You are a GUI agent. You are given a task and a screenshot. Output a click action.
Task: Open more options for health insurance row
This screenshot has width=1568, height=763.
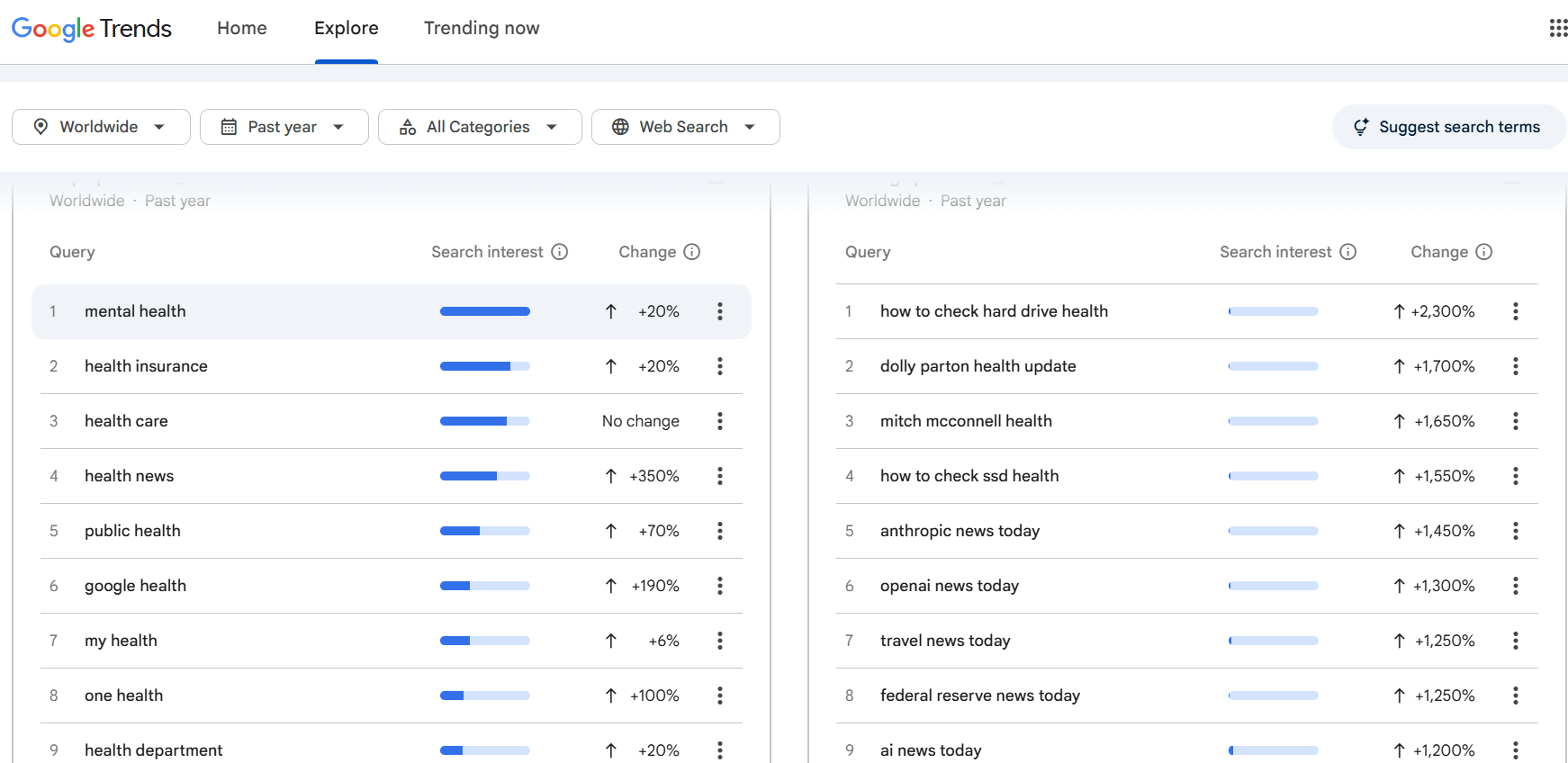[720, 366]
